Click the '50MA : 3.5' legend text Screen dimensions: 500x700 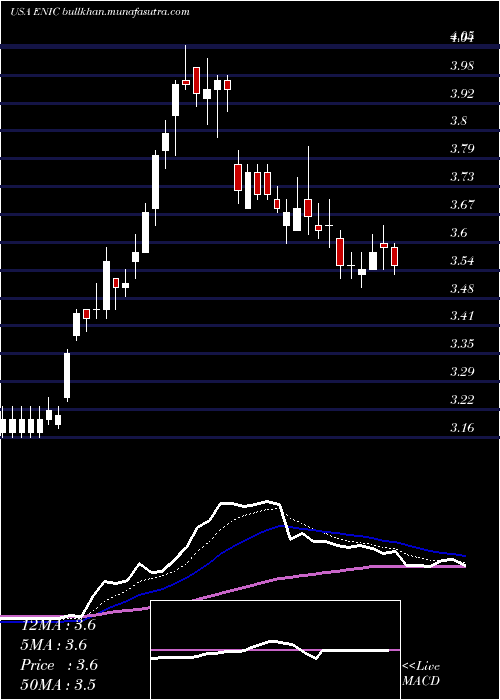(x=58, y=685)
